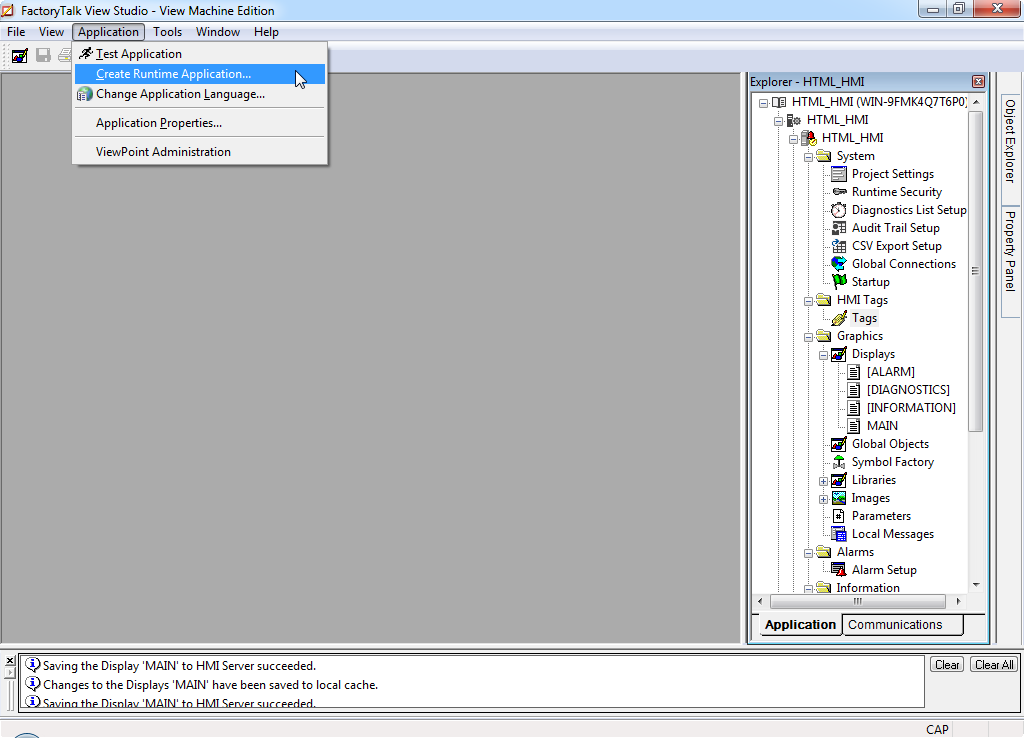This screenshot has height=738, width=1024.
Task: Click the HMI server icon beside HTML_HMI
Action: [808, 138]
